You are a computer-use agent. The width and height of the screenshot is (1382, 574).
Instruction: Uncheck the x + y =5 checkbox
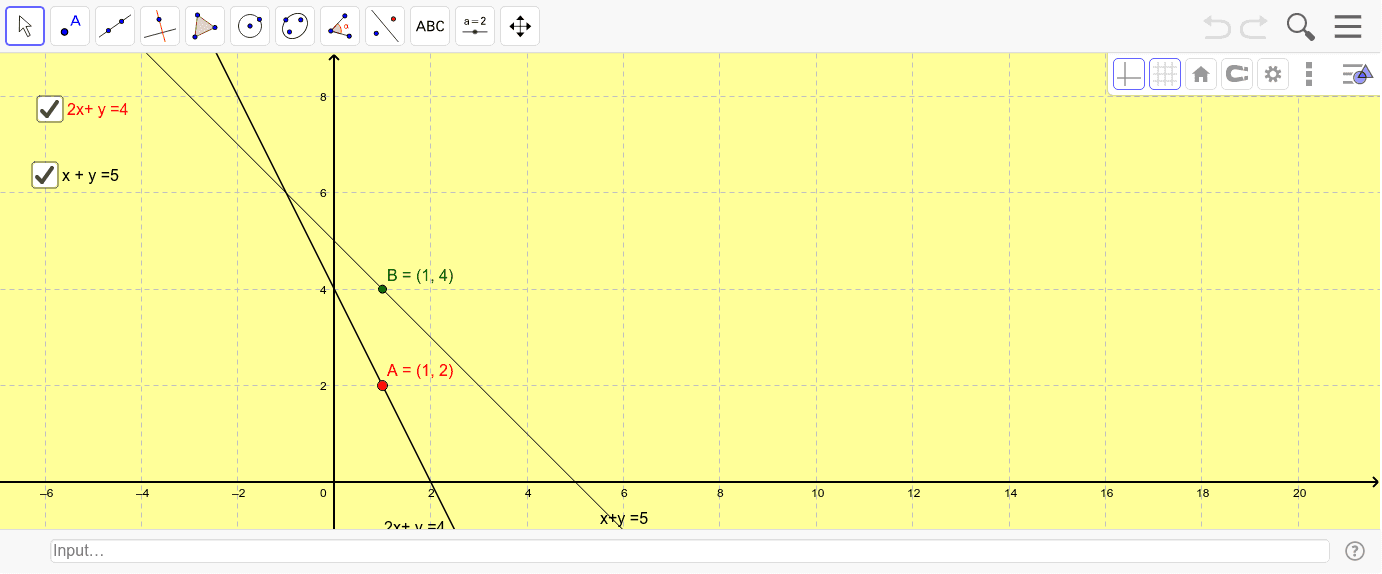[x=45, y=175]
